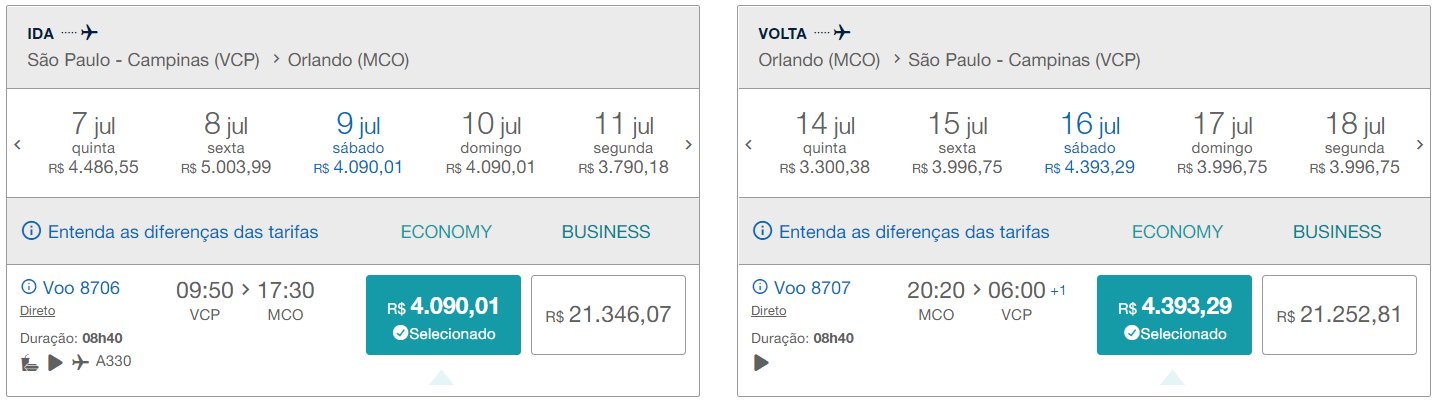Image resolution: width=1438 pixels, height=403 pixels.
Task: Select the Economy fare R$ 4.393,29
Action: 1174,315
